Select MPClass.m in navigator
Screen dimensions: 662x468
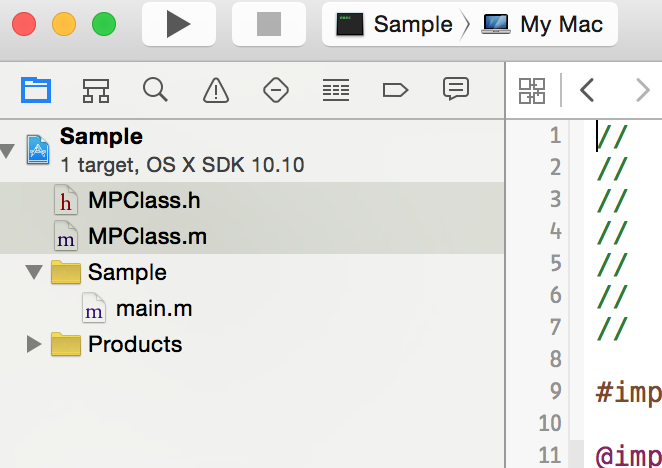pos(252,236)
